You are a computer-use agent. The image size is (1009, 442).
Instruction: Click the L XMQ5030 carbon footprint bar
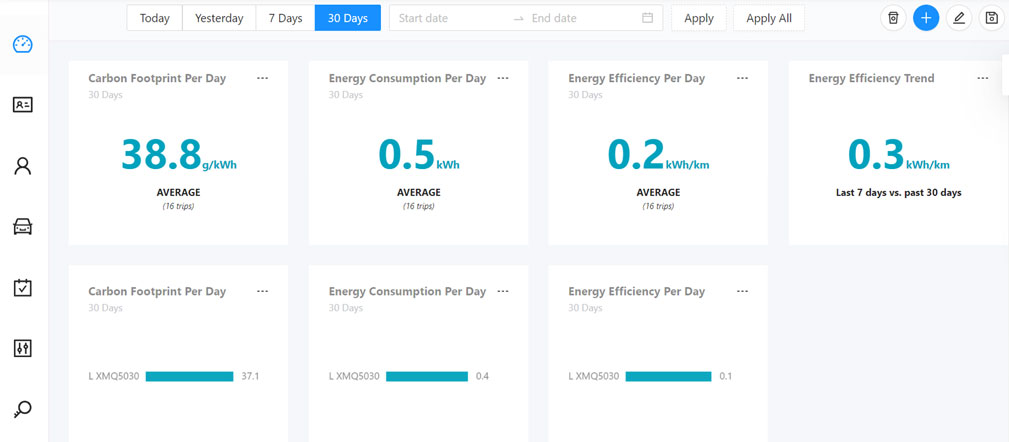click(189, 377)
